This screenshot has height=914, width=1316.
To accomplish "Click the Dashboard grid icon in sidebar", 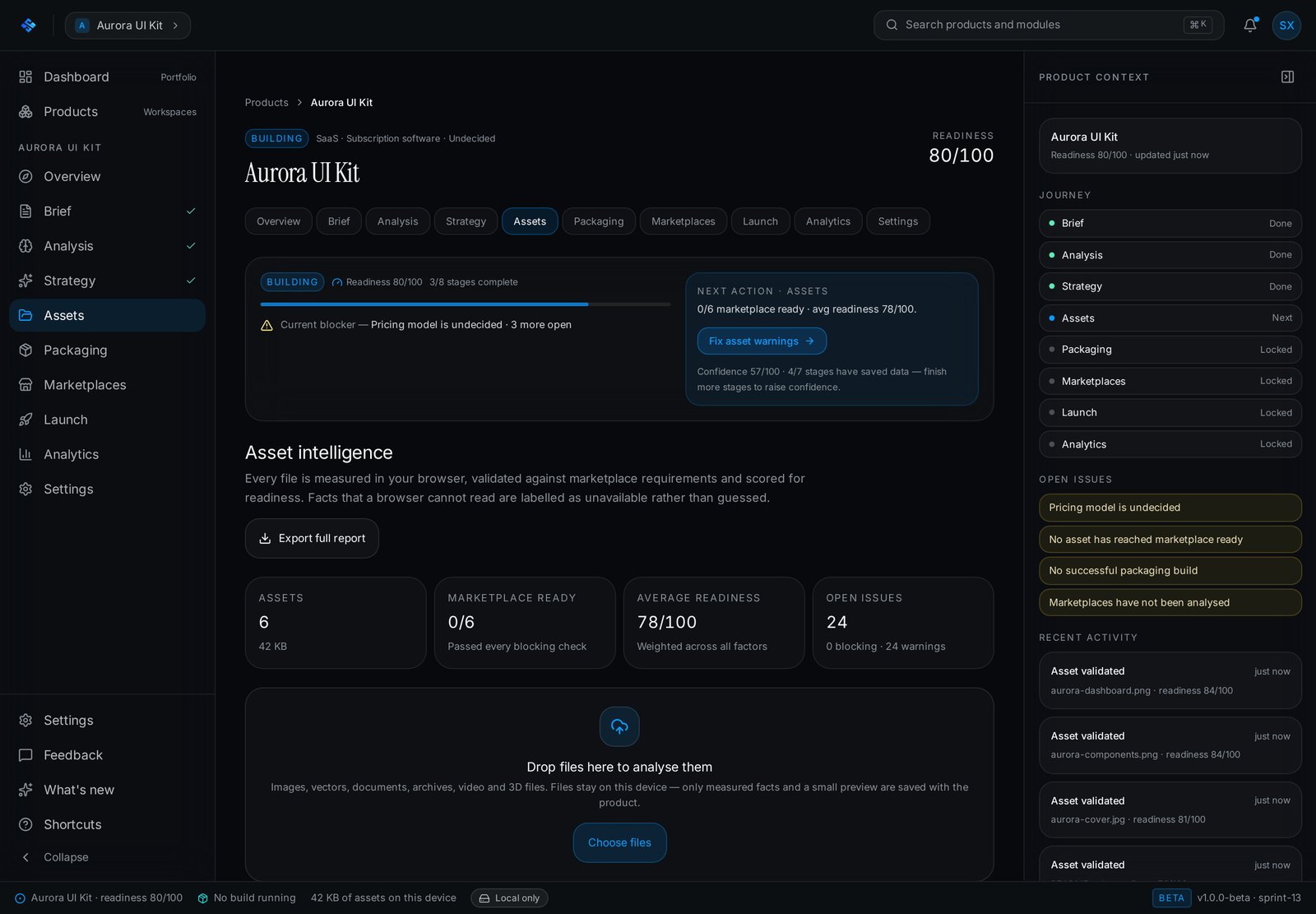I will pos(25,77).
